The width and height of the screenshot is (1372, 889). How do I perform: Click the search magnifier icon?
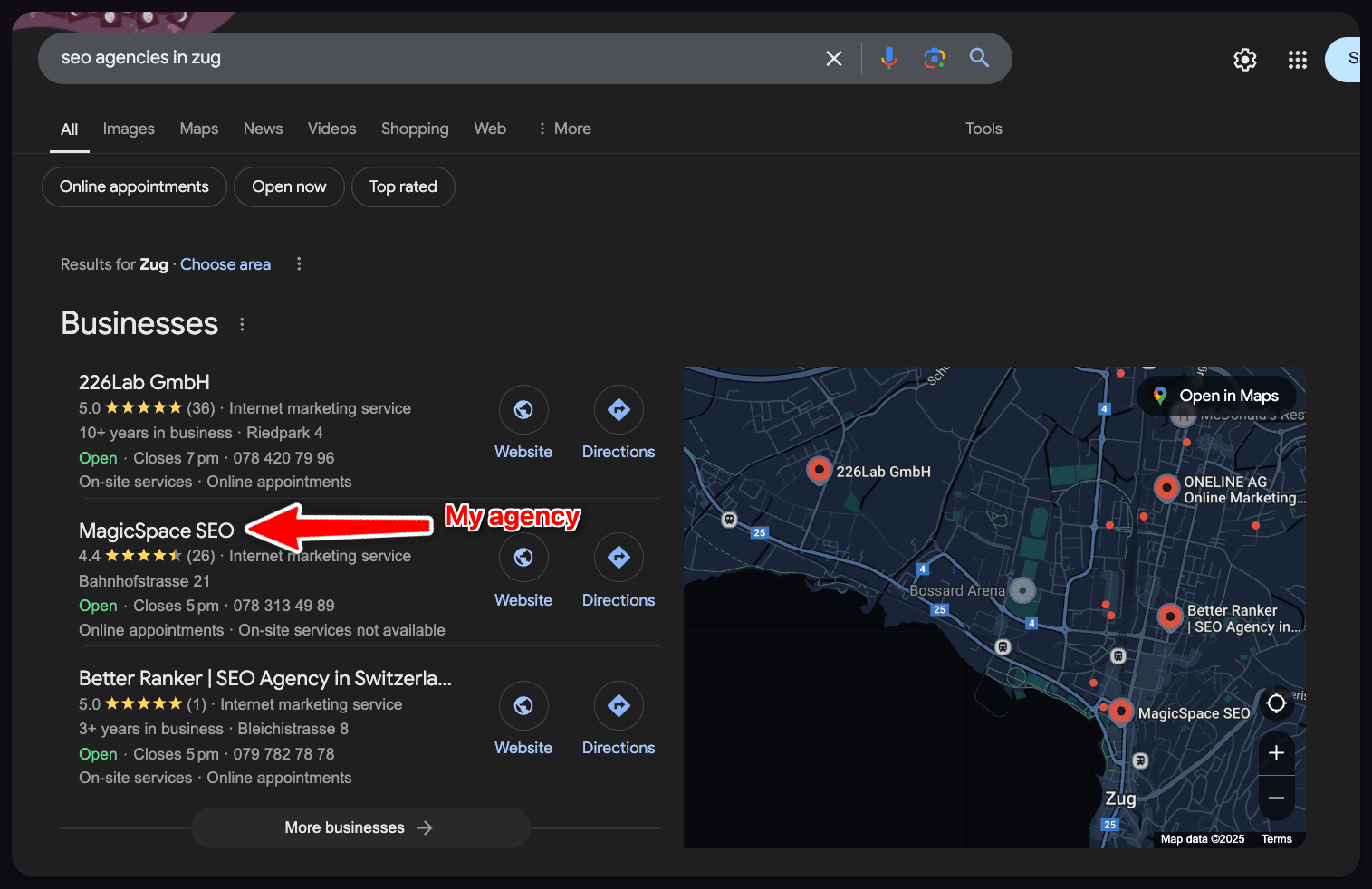coord(979,57)
